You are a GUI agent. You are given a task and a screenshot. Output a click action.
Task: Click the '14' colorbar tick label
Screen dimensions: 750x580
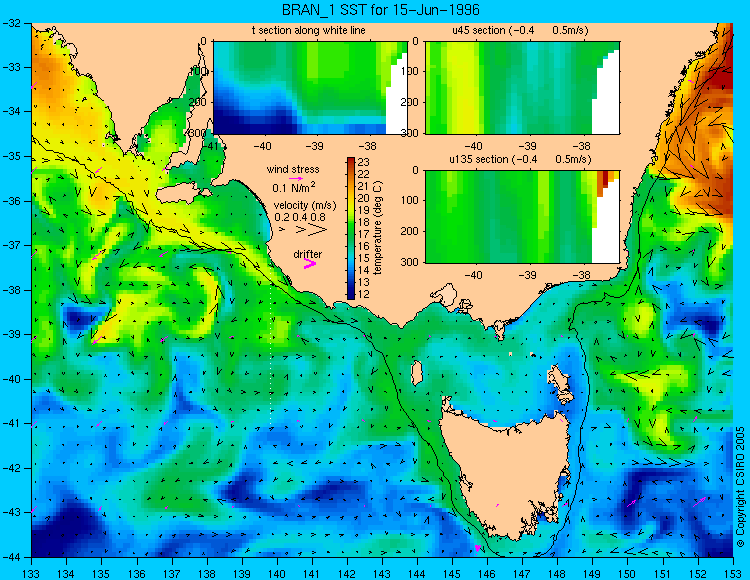pyautogui.click(x=364, y=270)
